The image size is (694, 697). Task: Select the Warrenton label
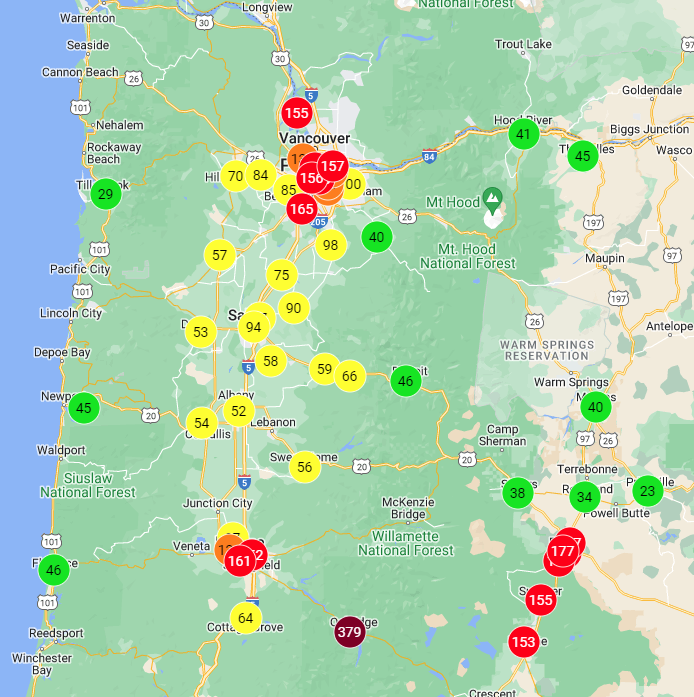[x=88, y=18]
